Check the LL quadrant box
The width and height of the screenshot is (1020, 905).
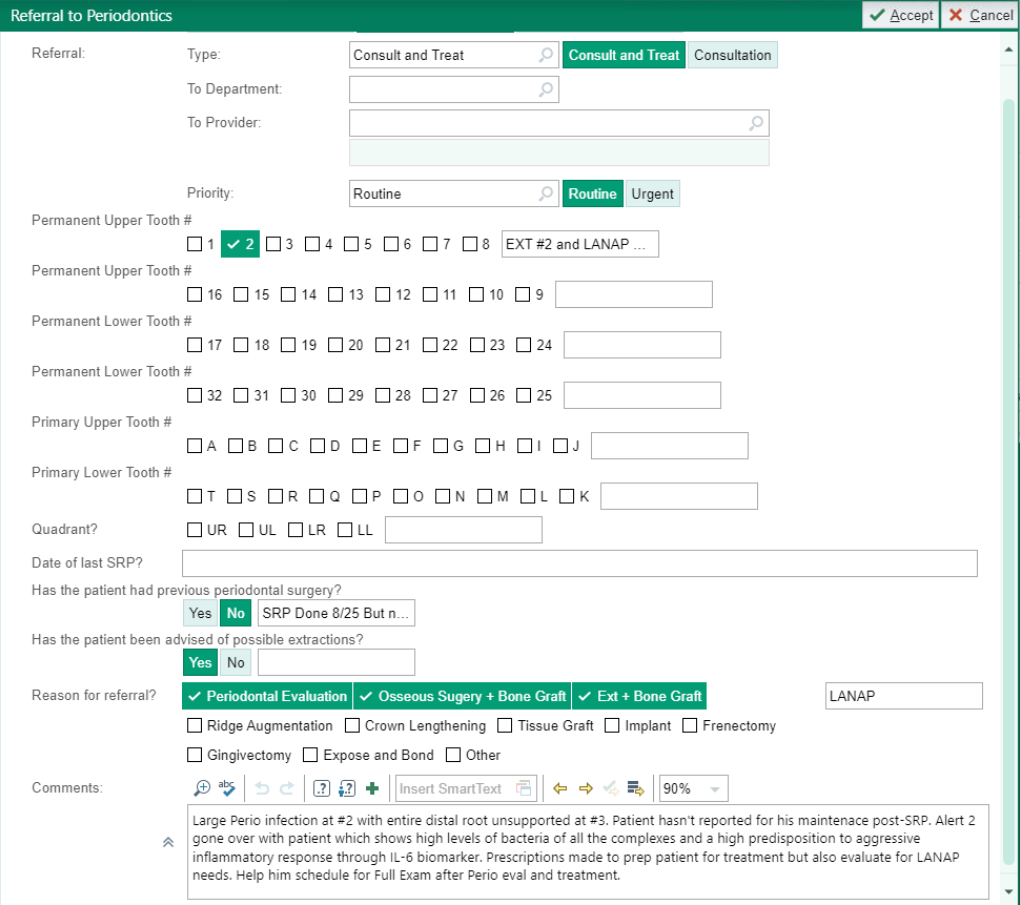coord(345,530)
